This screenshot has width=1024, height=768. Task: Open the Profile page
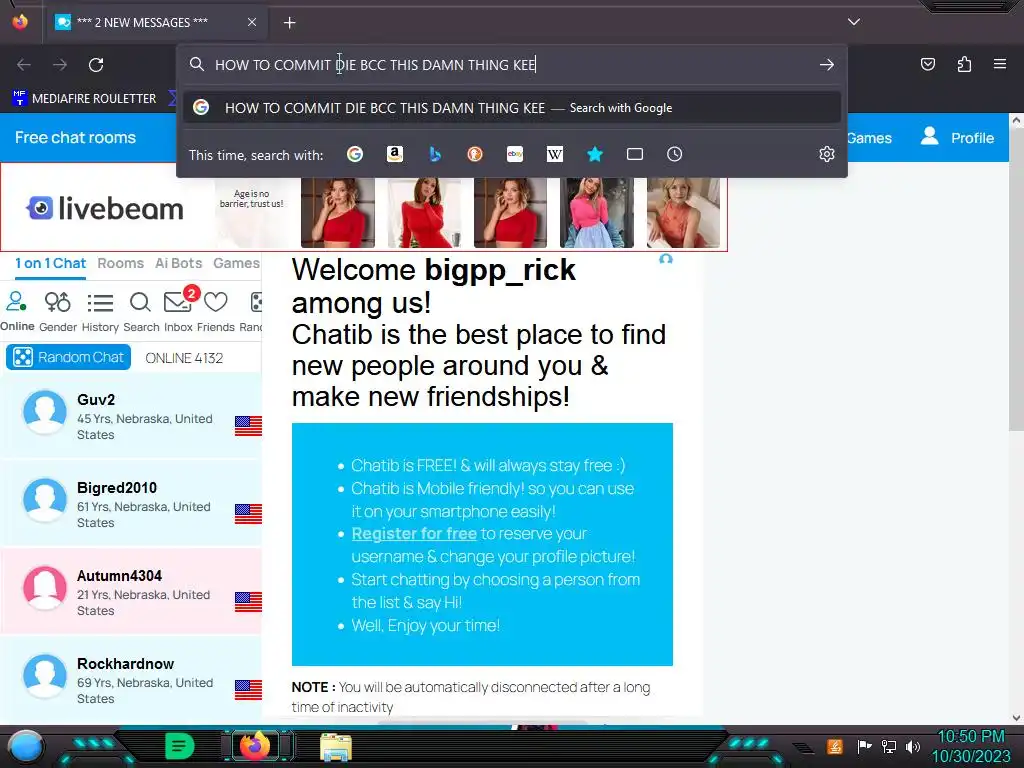click(x=957, y=137)
